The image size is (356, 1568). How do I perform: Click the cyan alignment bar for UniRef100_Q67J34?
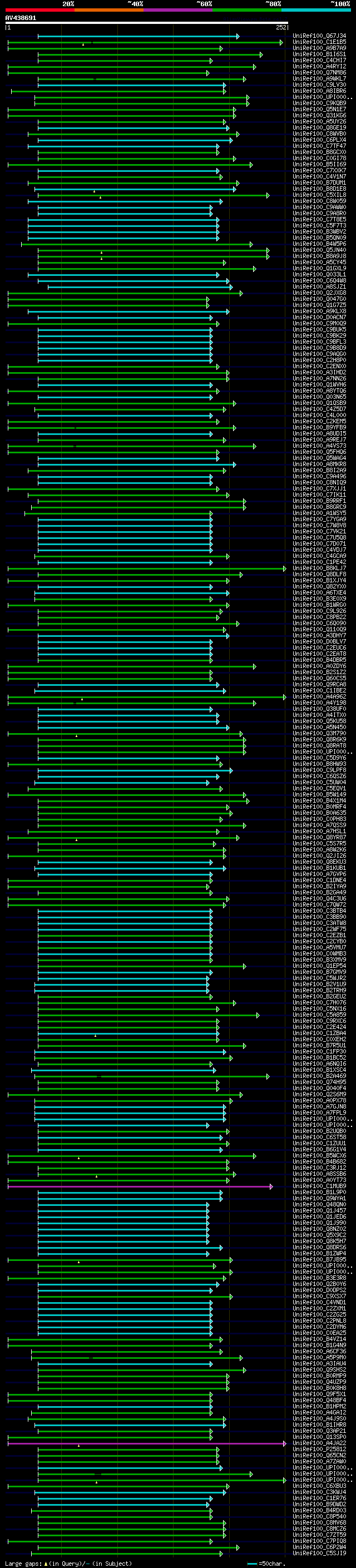click(138, 37)
